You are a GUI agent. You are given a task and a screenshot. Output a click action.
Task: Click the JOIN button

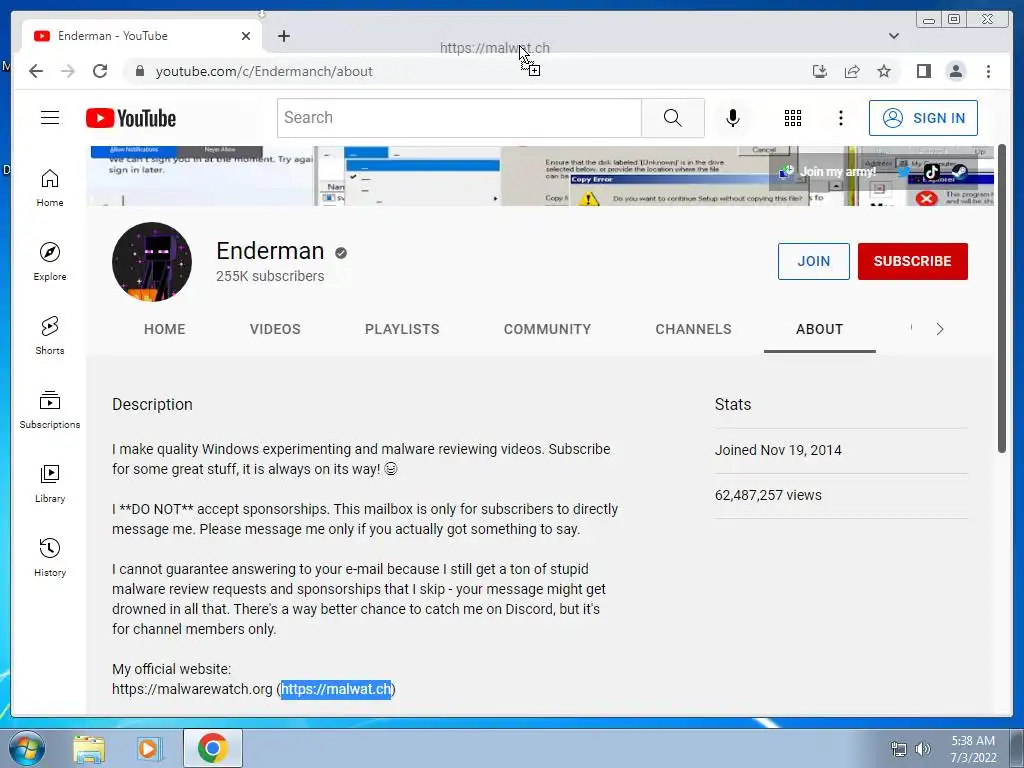(x=814, y=261)
